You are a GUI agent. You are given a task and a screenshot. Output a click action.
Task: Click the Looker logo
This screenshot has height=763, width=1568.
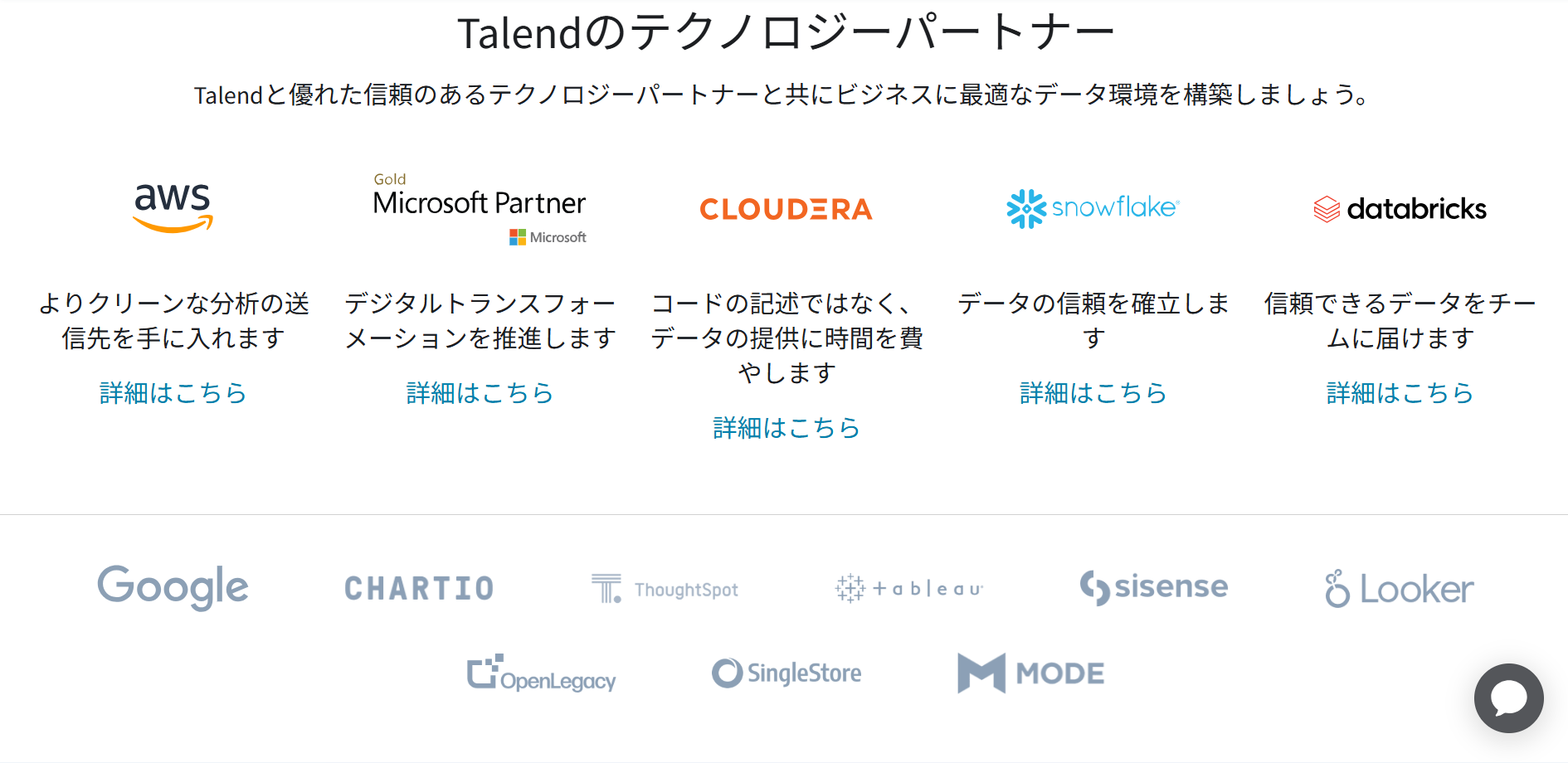[1399, 589]
